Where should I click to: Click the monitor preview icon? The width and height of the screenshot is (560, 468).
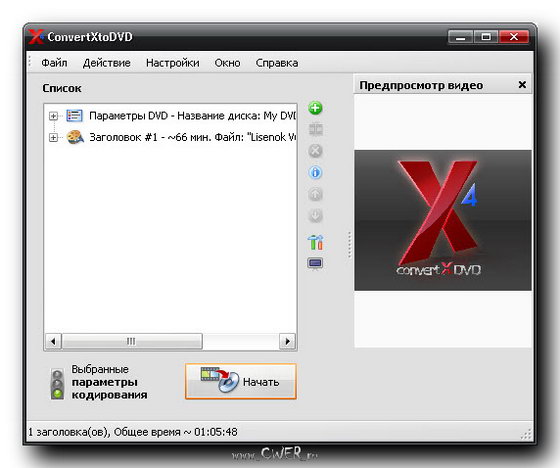[315, 264]
